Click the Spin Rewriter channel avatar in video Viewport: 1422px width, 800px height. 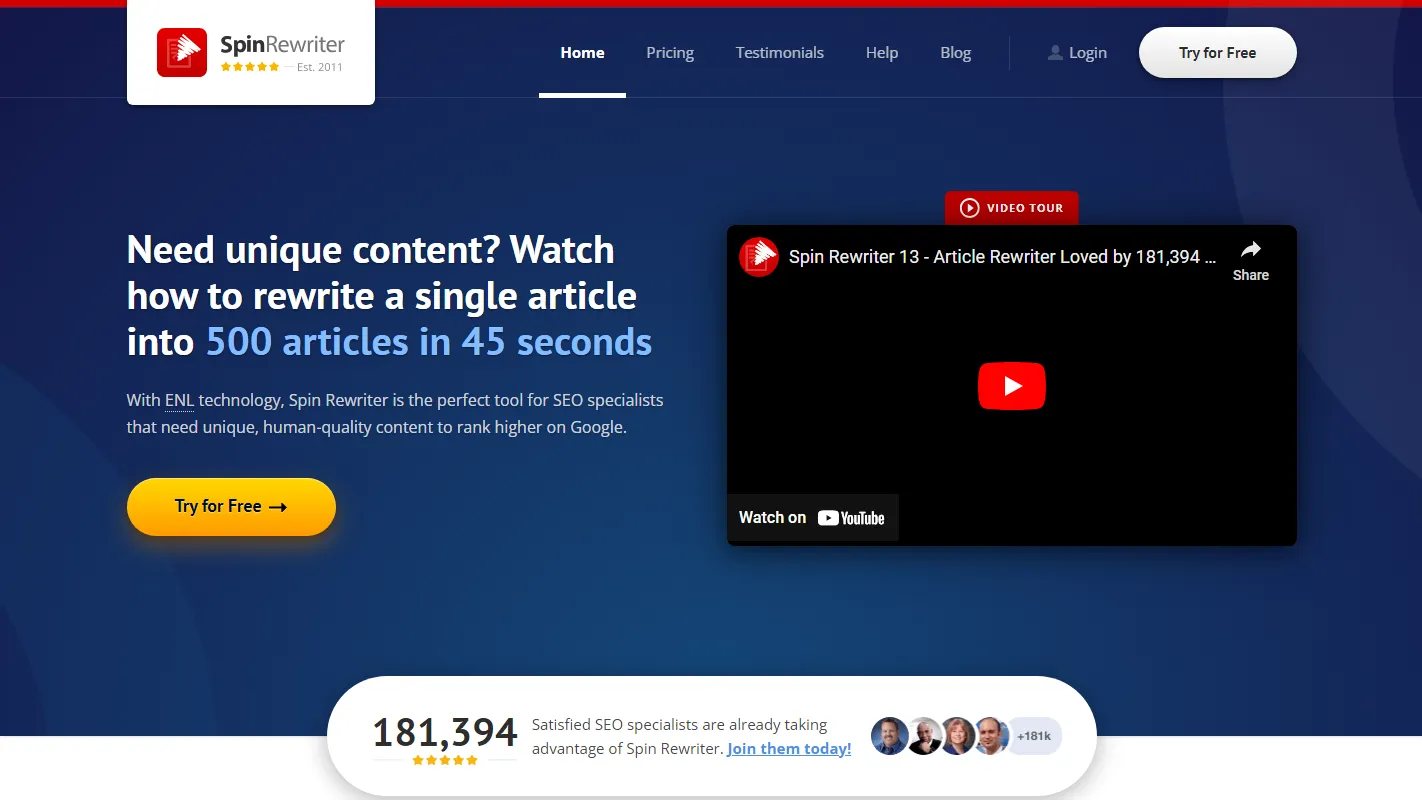click(759, 257)
